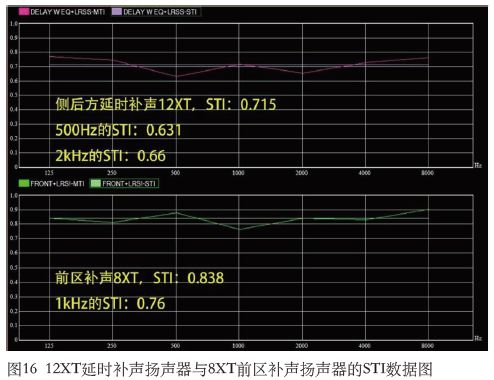This screenshot has height=380, width=494.
Task: Click the 500 Hz dip on the purple curve
Action: click(176, 76)
